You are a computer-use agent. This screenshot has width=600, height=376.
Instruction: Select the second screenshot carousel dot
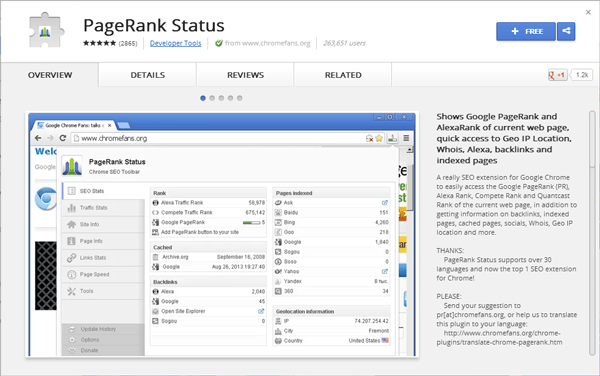(x=212, y=98)
